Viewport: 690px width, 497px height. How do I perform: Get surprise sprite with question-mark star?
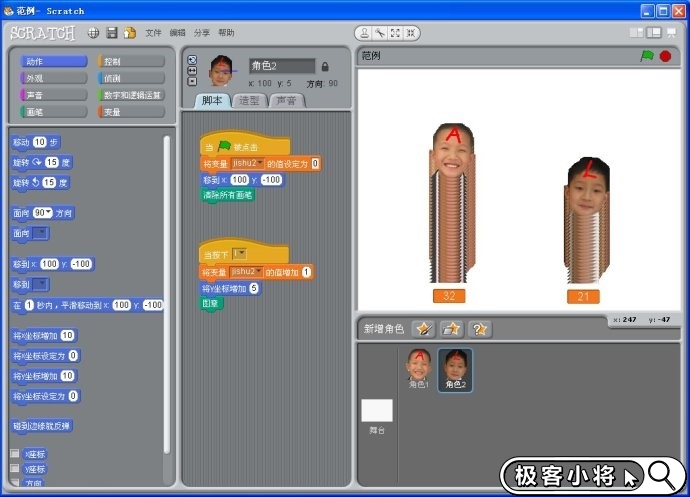coord(480,328)
